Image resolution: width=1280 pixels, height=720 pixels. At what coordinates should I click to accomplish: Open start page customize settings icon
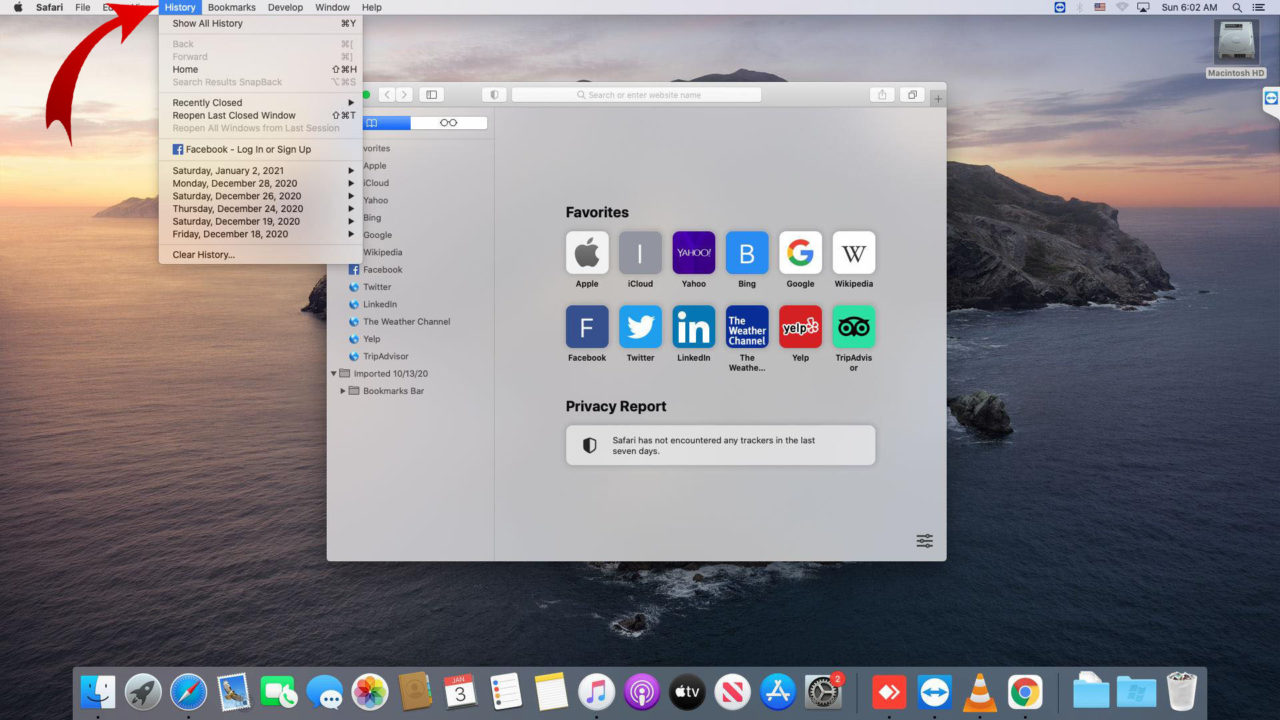[924, 541]
